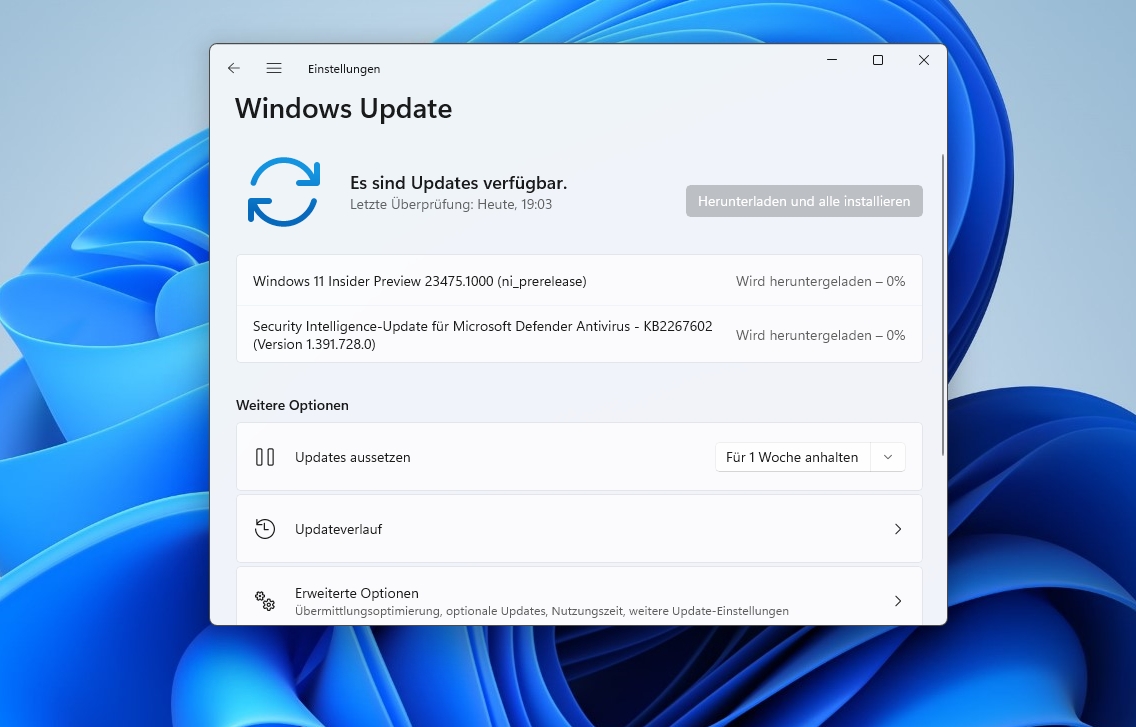Image resolution: width=1136 pixels, height=727 pixels.
Task: Minimize the Einstellungen window
Action: click(x=832, y=60)
